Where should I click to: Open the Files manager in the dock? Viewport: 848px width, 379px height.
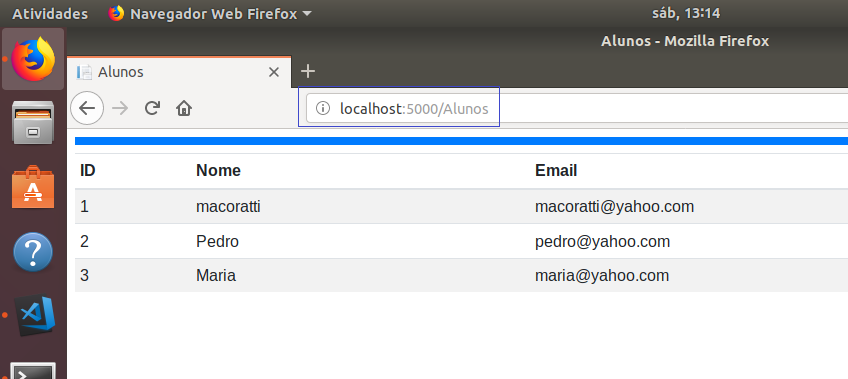tap(33, 122)
